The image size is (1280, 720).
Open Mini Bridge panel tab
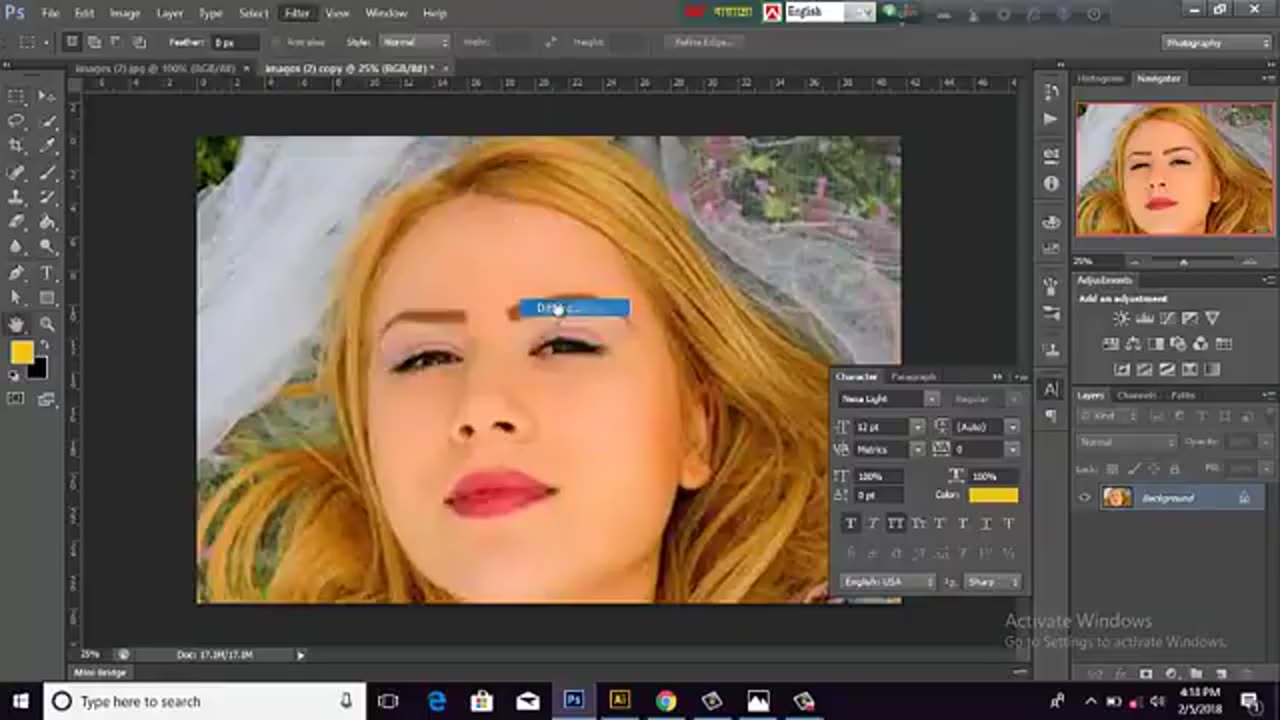point(100,672)
